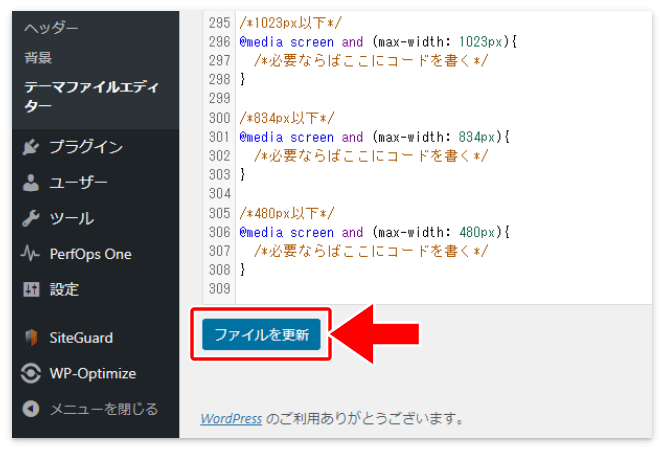The width and height of the screenshot is (664, 451).
Task: Click the comment on line 297
Action: click(x=371, y=61)
